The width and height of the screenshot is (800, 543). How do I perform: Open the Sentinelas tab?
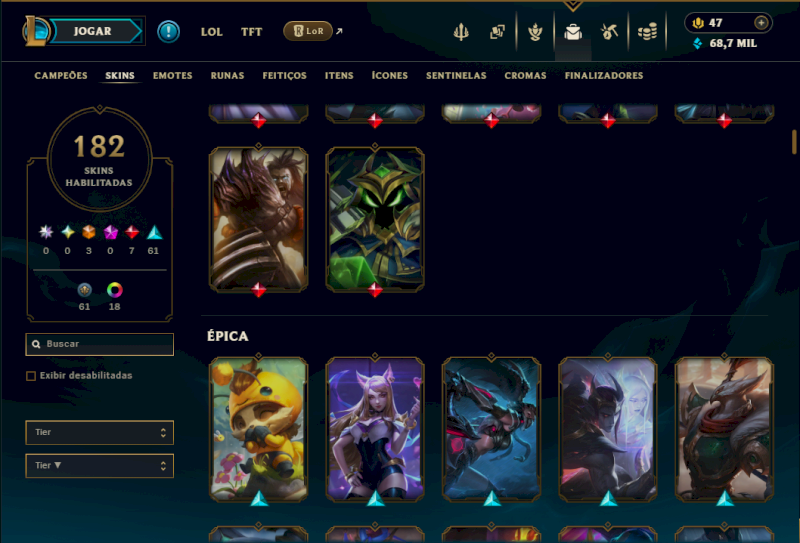[x=456, y=76]
